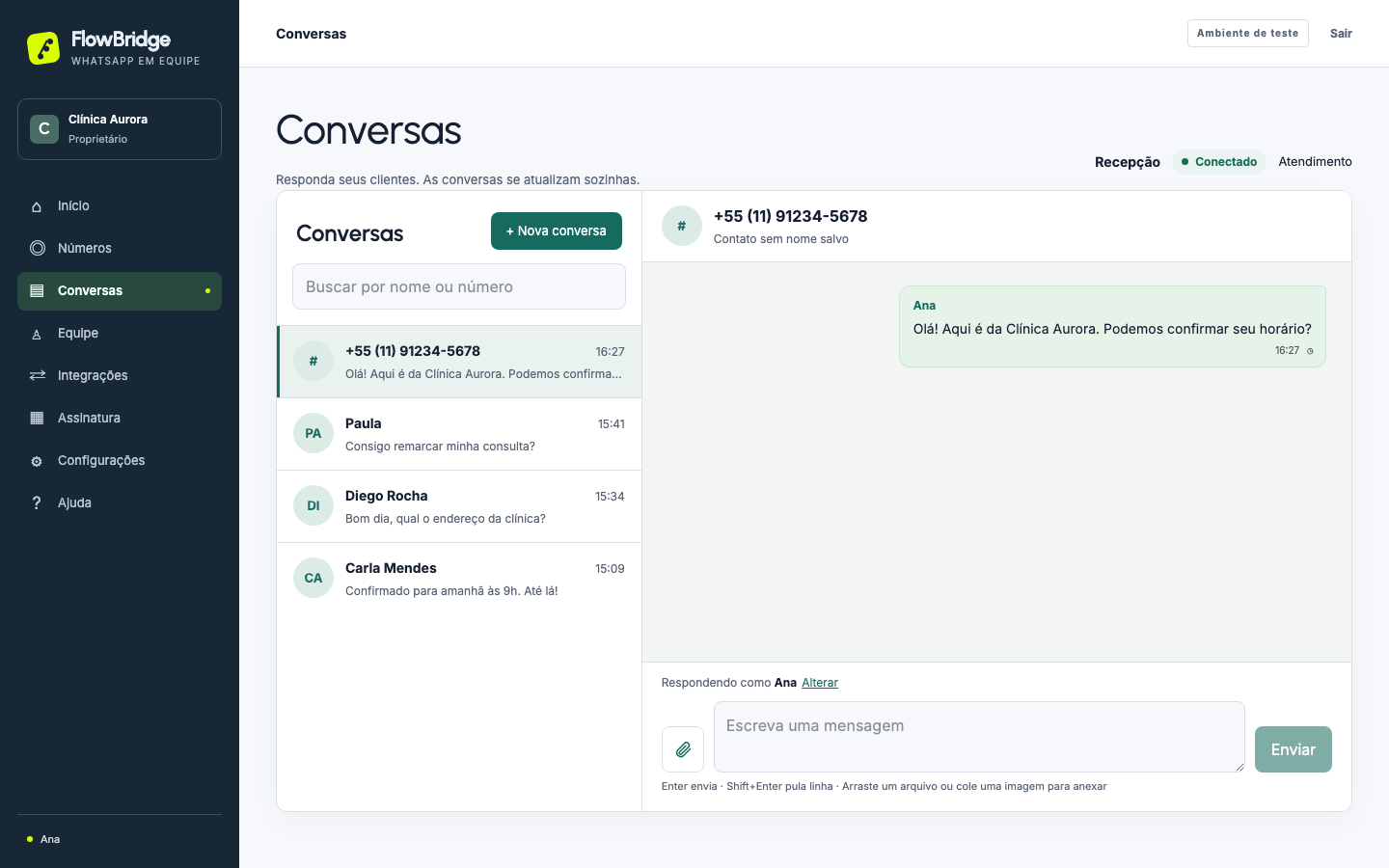
Task: Click the Configurações gear icon
Action: (37, 461)
